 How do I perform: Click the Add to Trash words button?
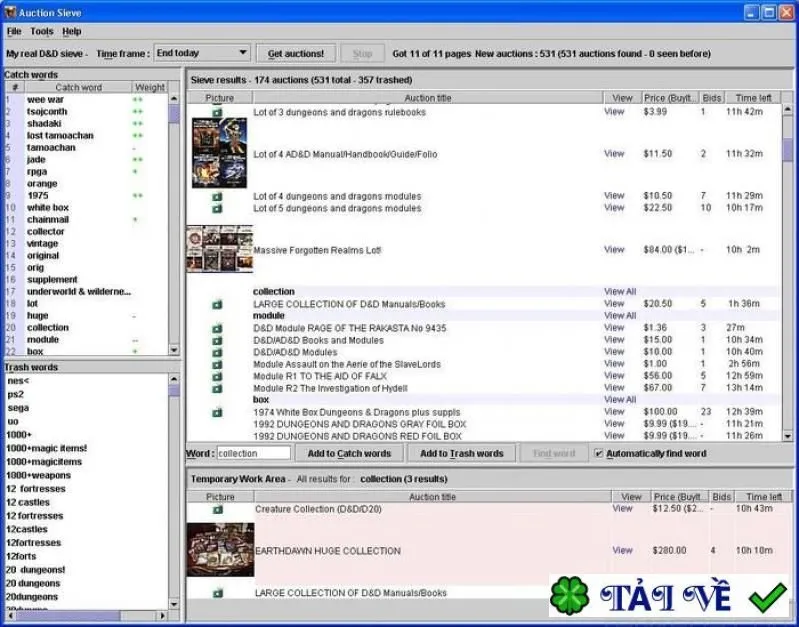click(462, 453)
